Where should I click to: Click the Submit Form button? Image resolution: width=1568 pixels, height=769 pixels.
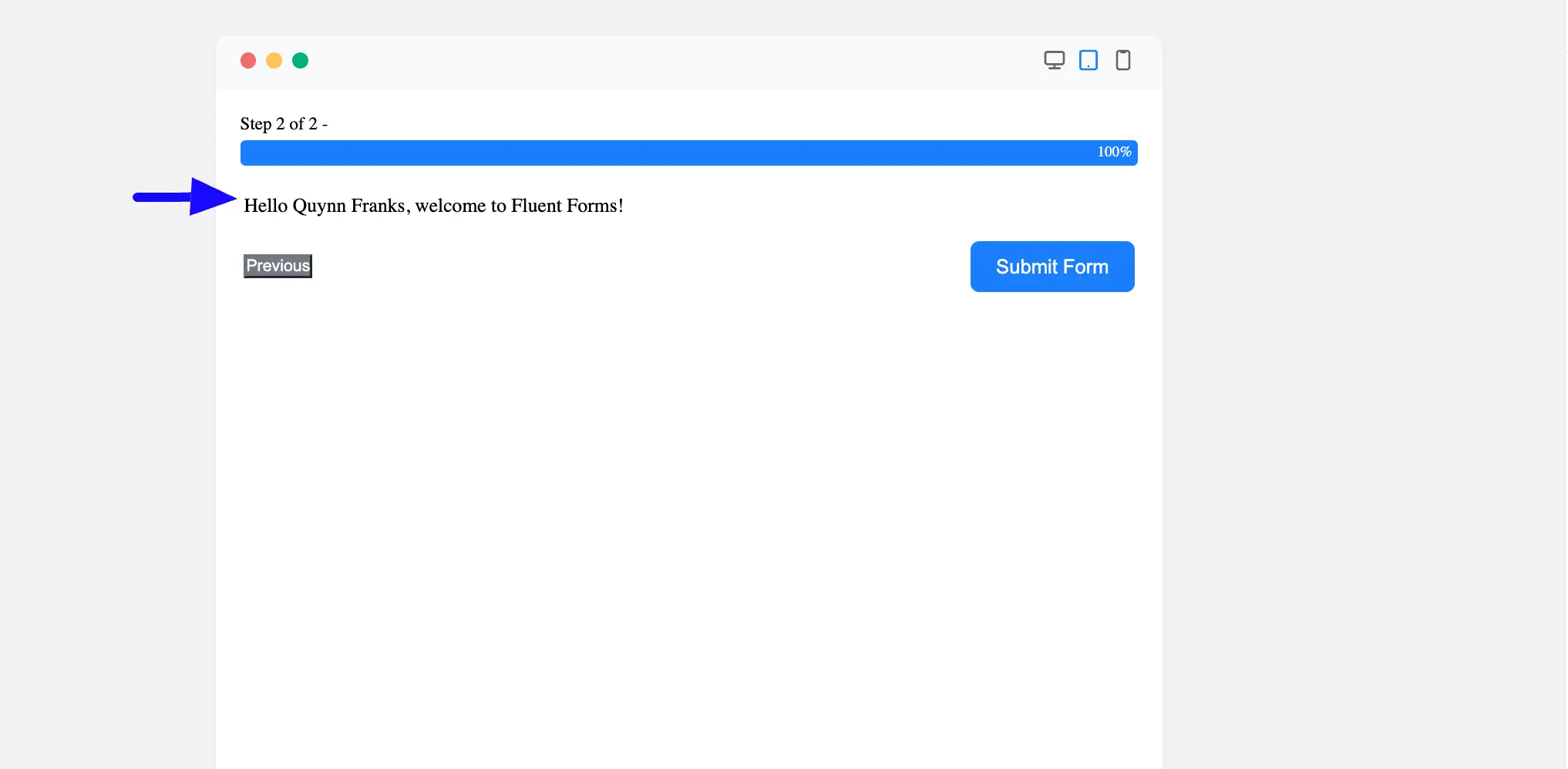click(1052, 267)
